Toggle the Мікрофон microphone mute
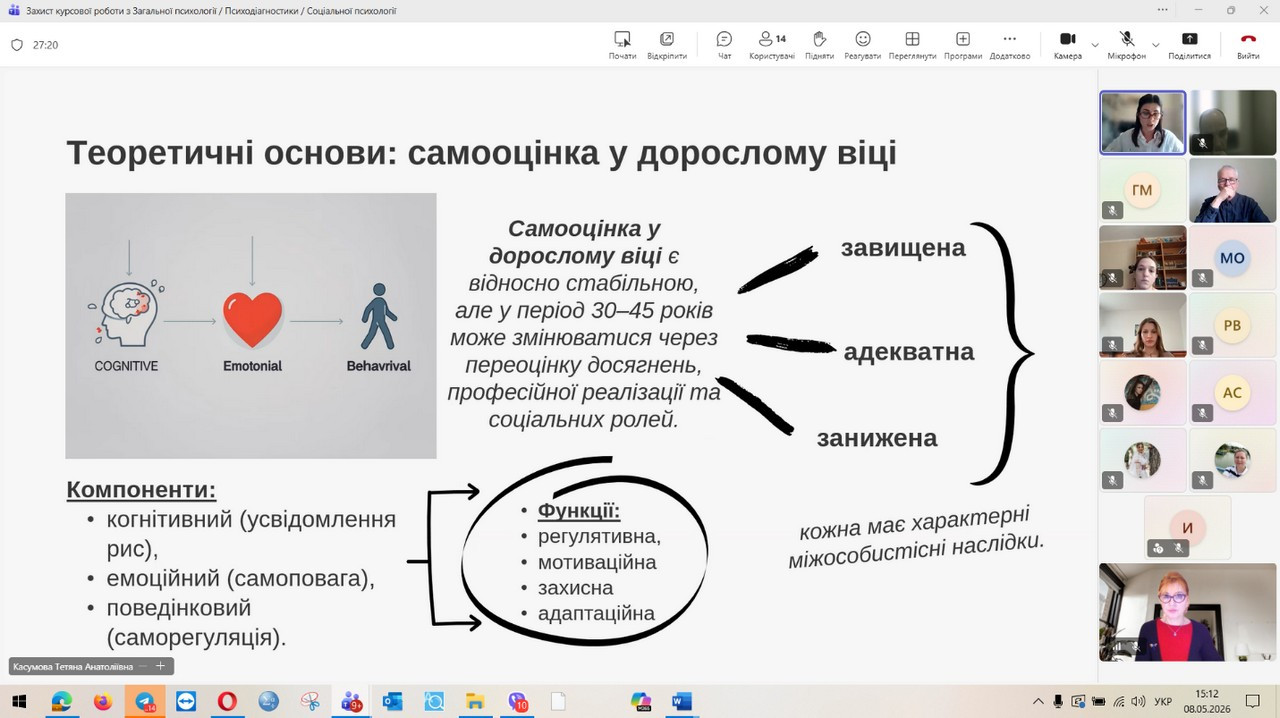1280x718 pixels. click(x=1126, y=45)
